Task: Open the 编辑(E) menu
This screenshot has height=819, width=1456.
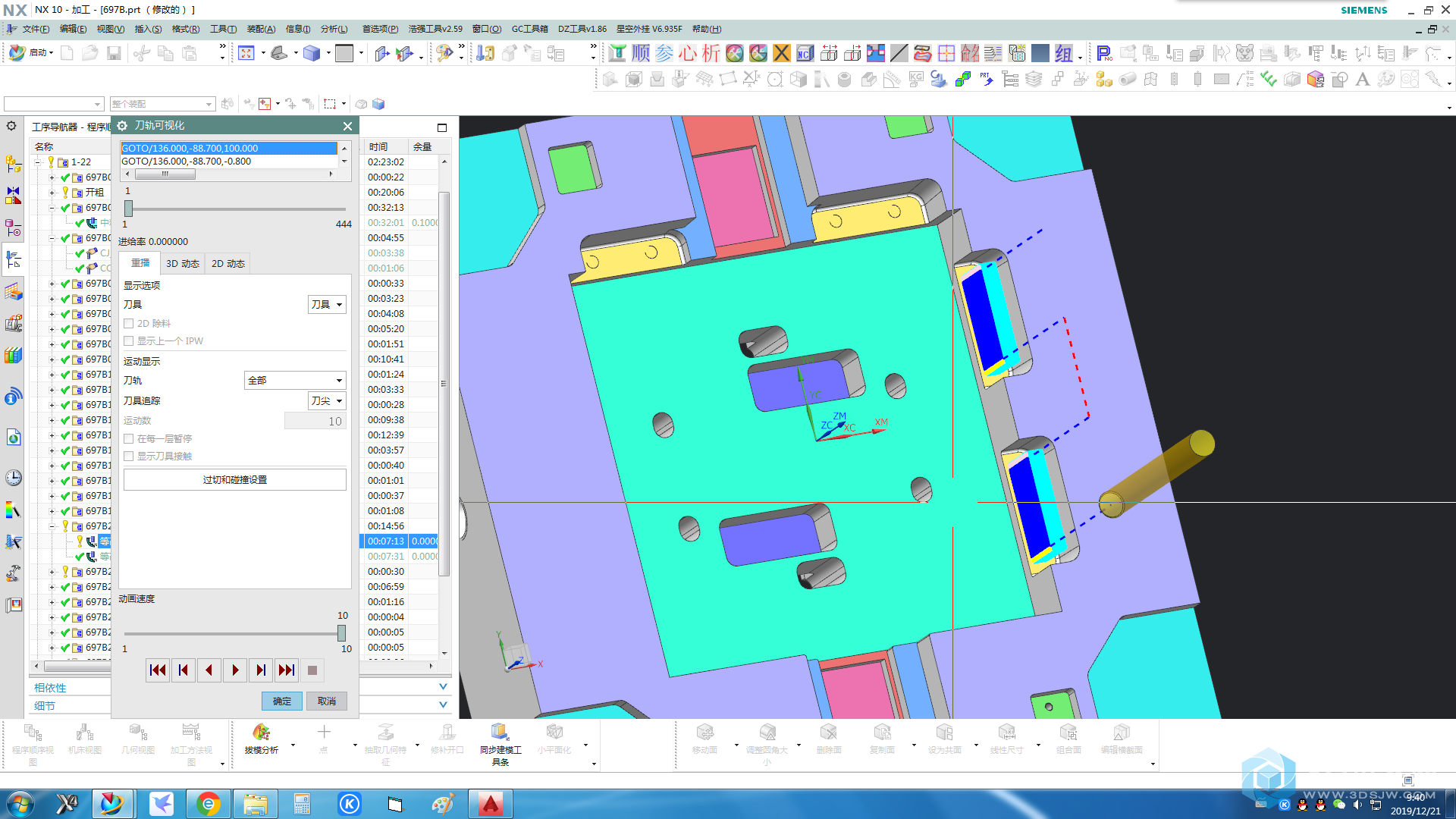Action: click(x=73, y=29)
